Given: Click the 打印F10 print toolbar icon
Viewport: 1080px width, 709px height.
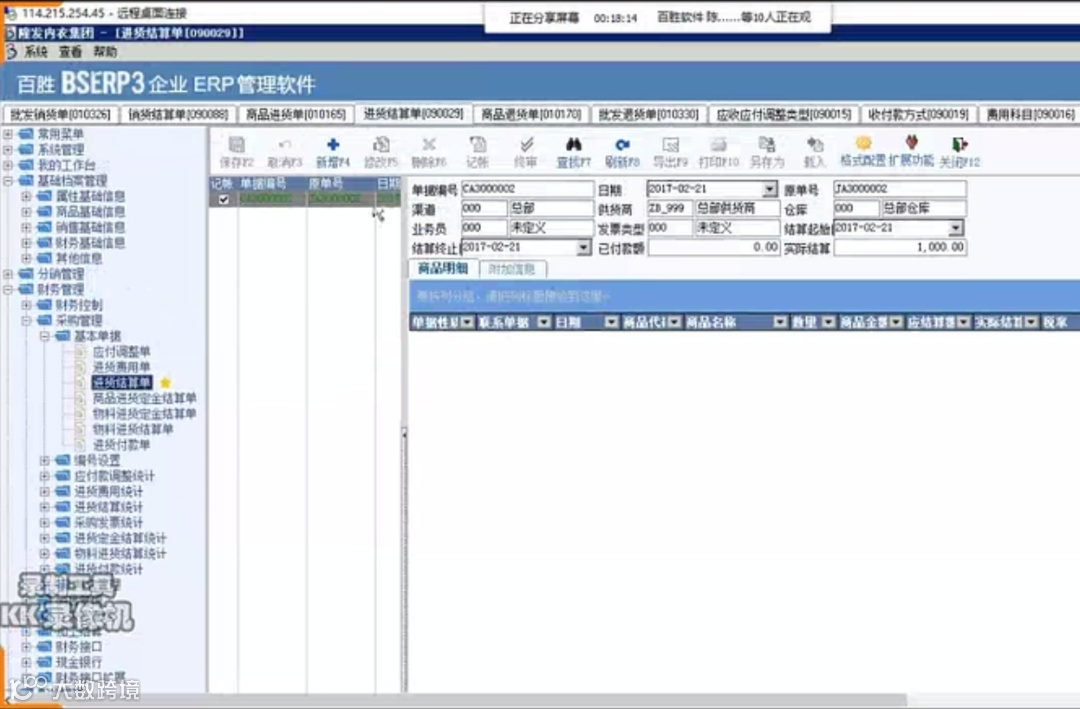Looking at the screenshot, I should coord(718,145).
